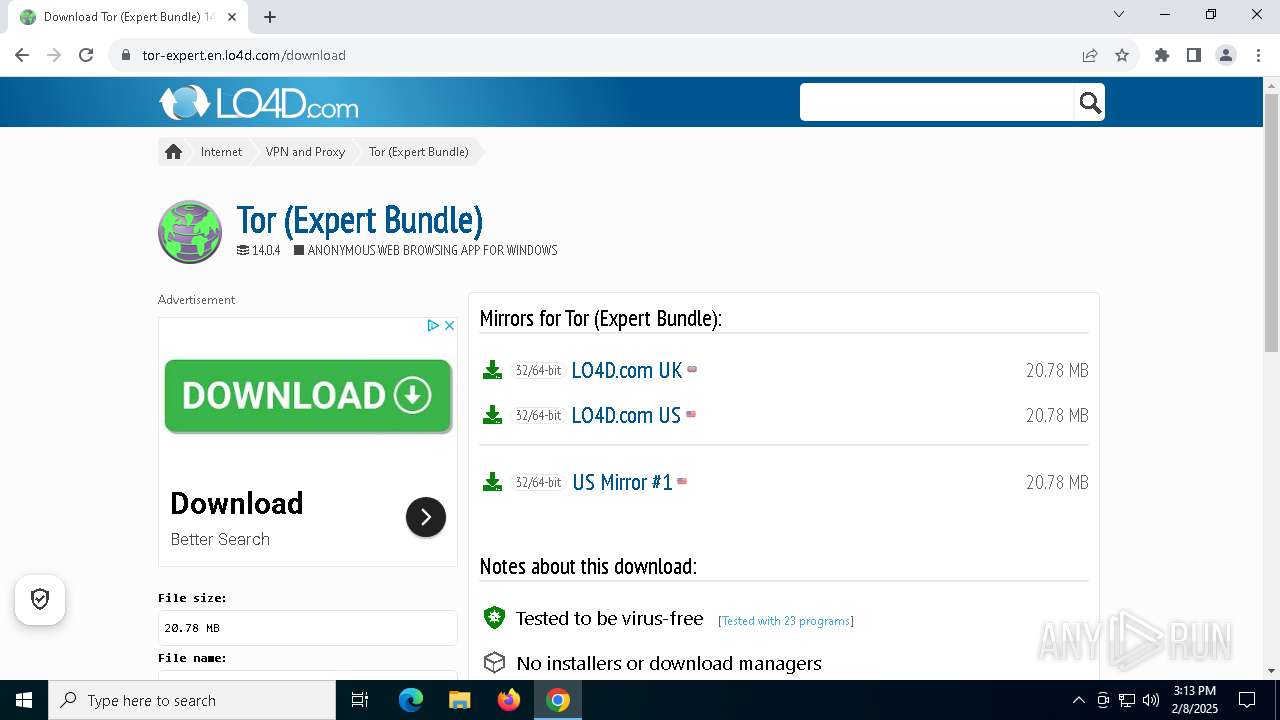This screenshot has height=720, width=1280.
Task: Click the ad's round arrow button
Action: 426,517
